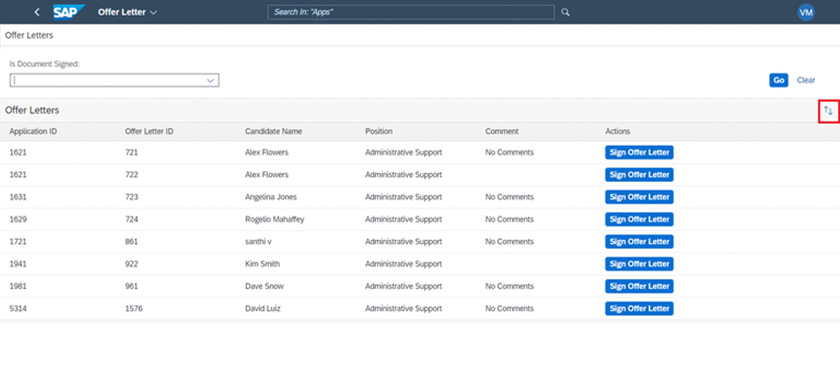Select No Comments in santhi v row
The height and width of the screenshot is (390, 840).
click(509, 242)
